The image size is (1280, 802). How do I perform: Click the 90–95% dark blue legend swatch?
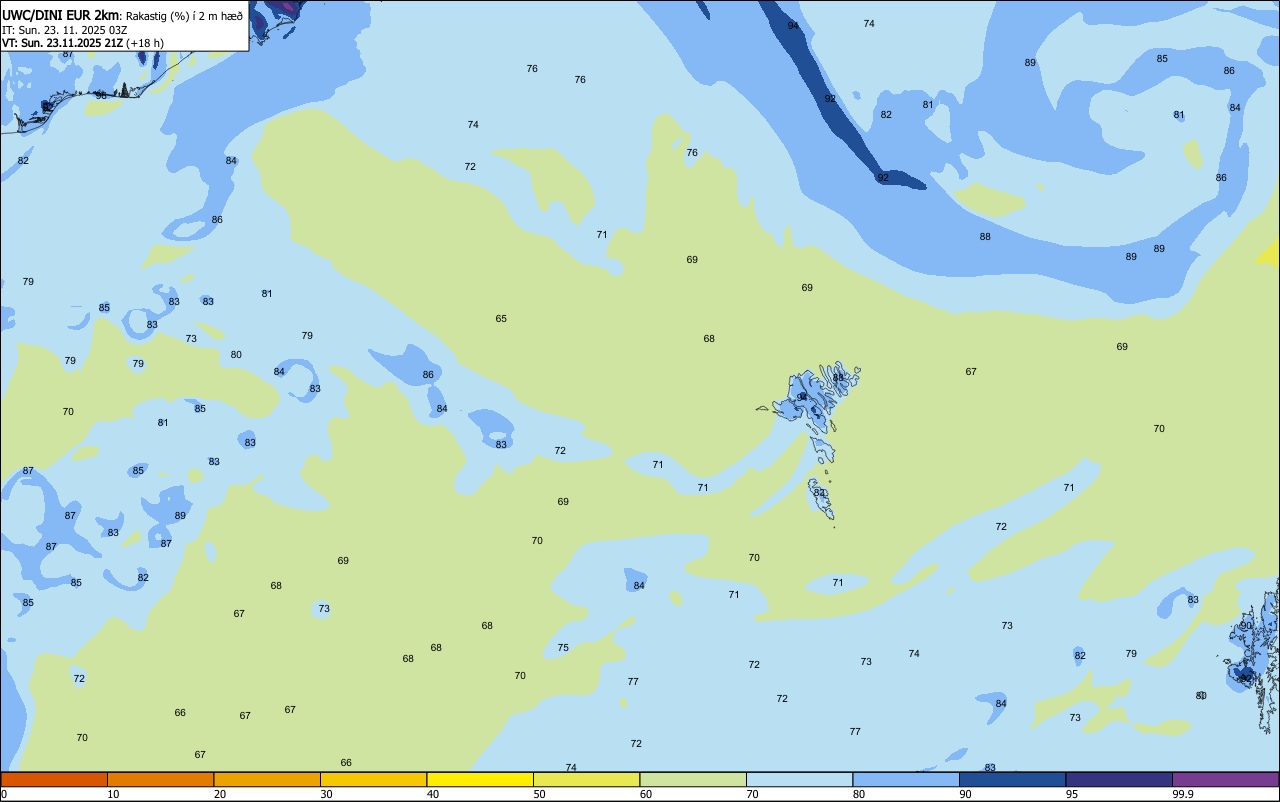coord(1012,779)
